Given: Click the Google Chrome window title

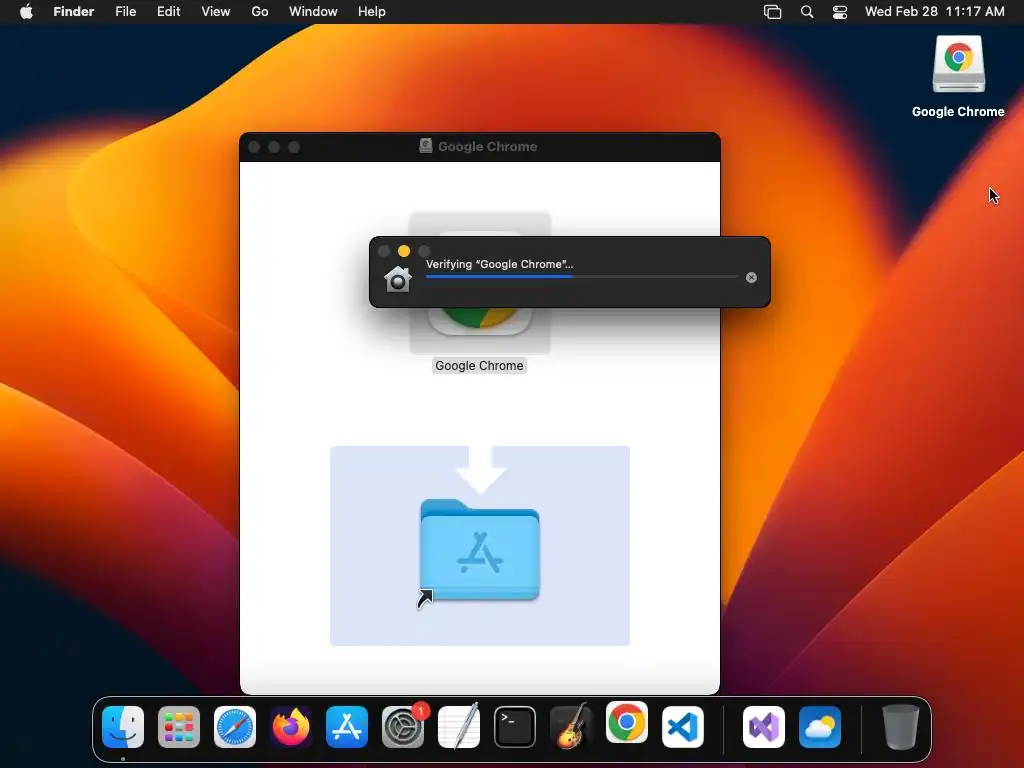Looking at the screenshot, I should (487, 147).
